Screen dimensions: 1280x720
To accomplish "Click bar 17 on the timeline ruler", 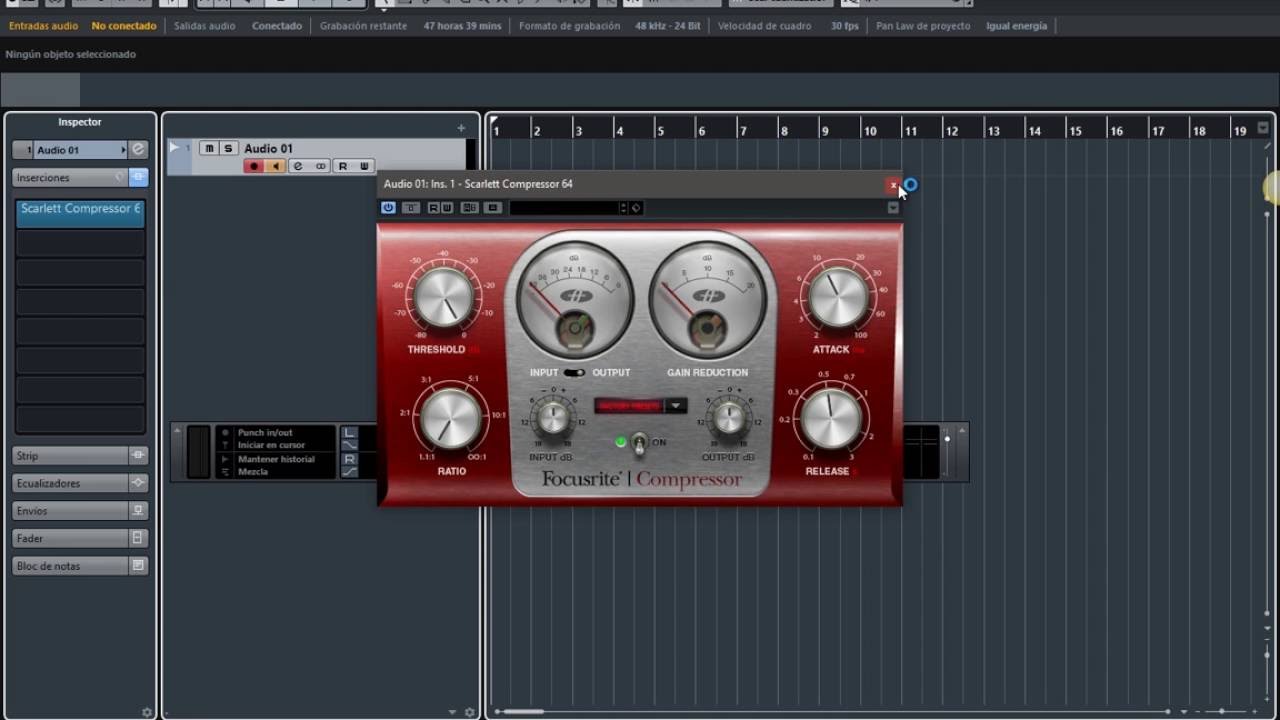I will click(1157, 131).
